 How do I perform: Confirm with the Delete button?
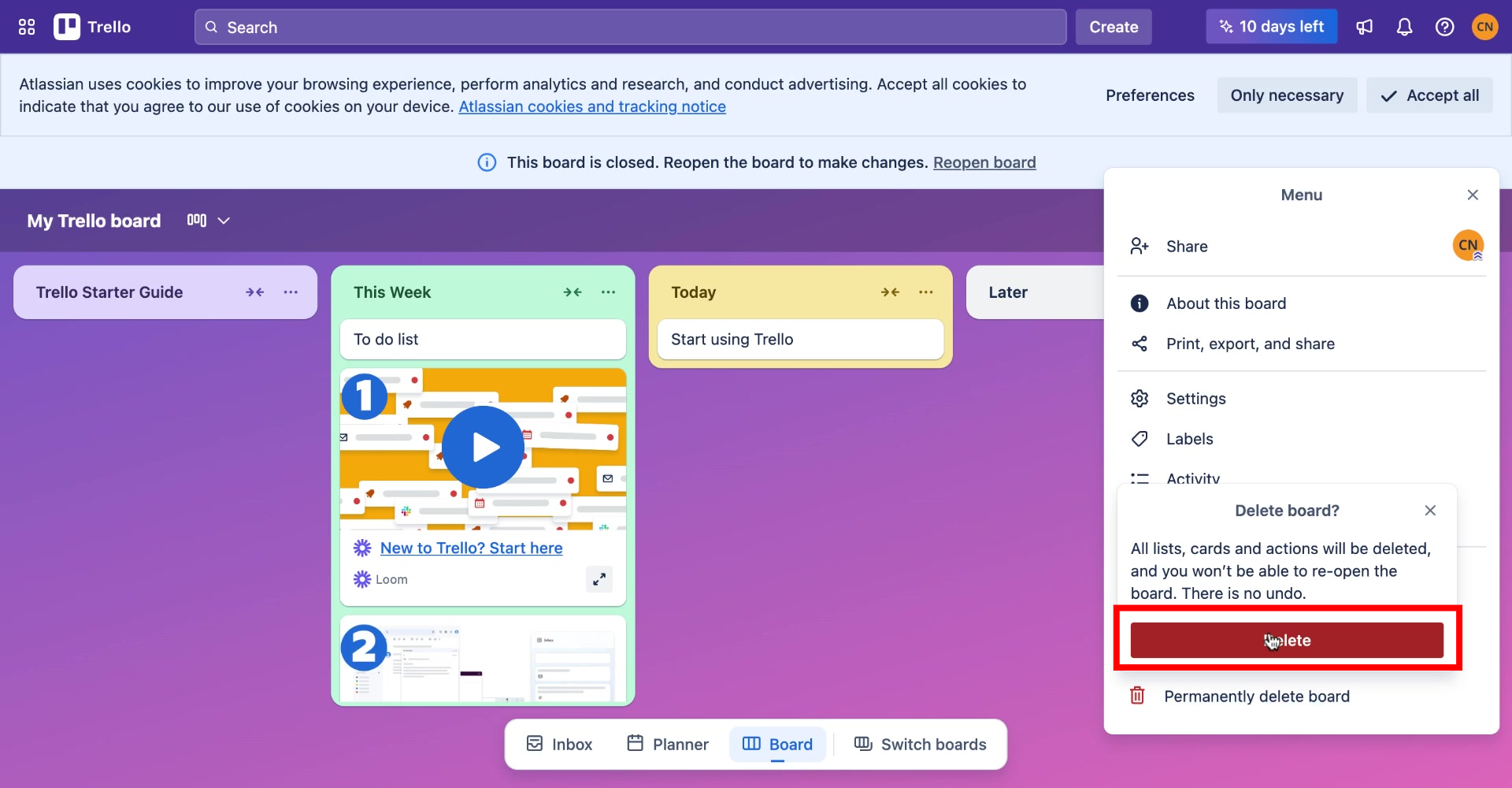pyautogui.click(x=1287, y=640)
